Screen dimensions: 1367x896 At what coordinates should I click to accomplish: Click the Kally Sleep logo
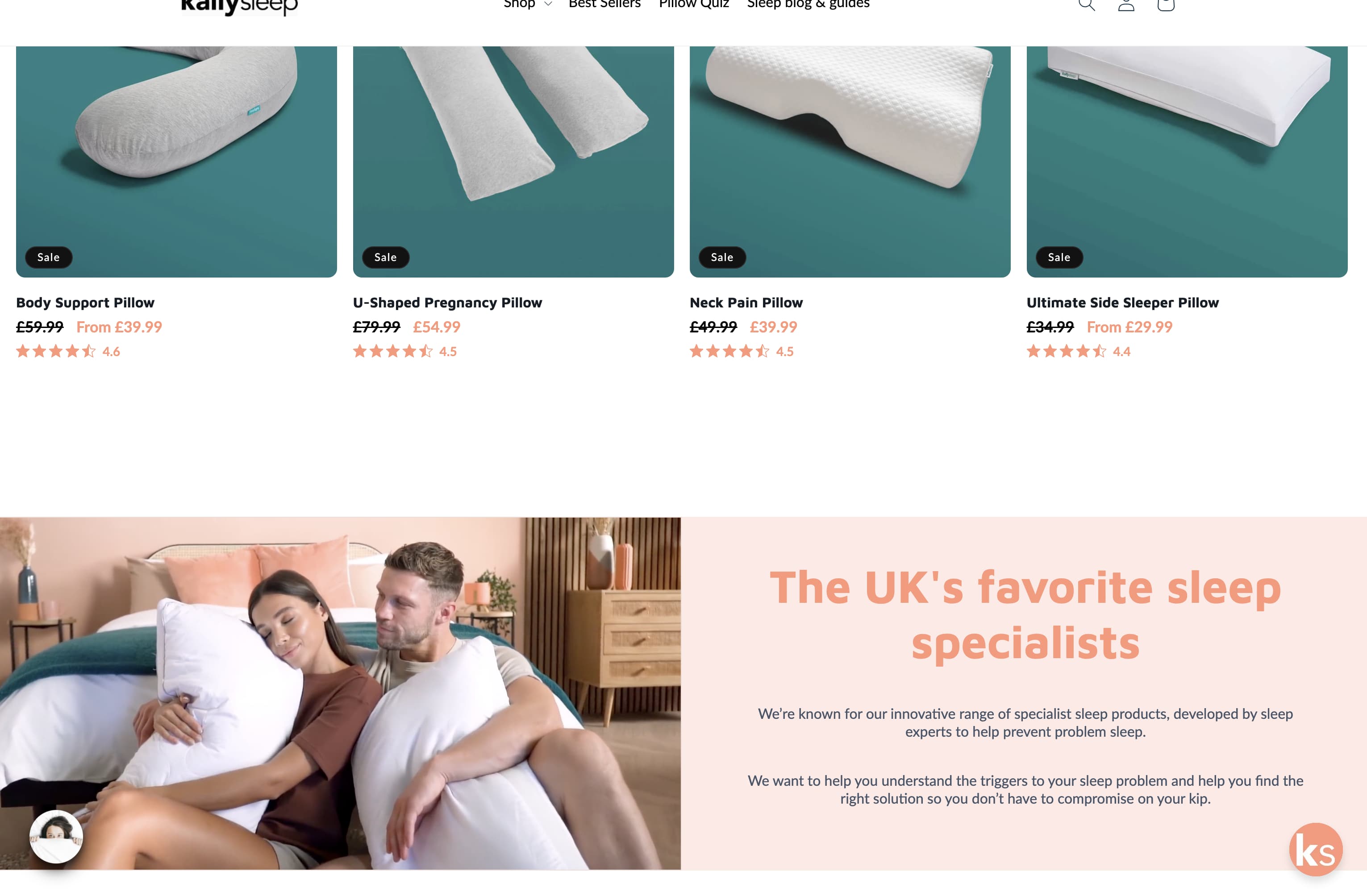coord(239,6)
